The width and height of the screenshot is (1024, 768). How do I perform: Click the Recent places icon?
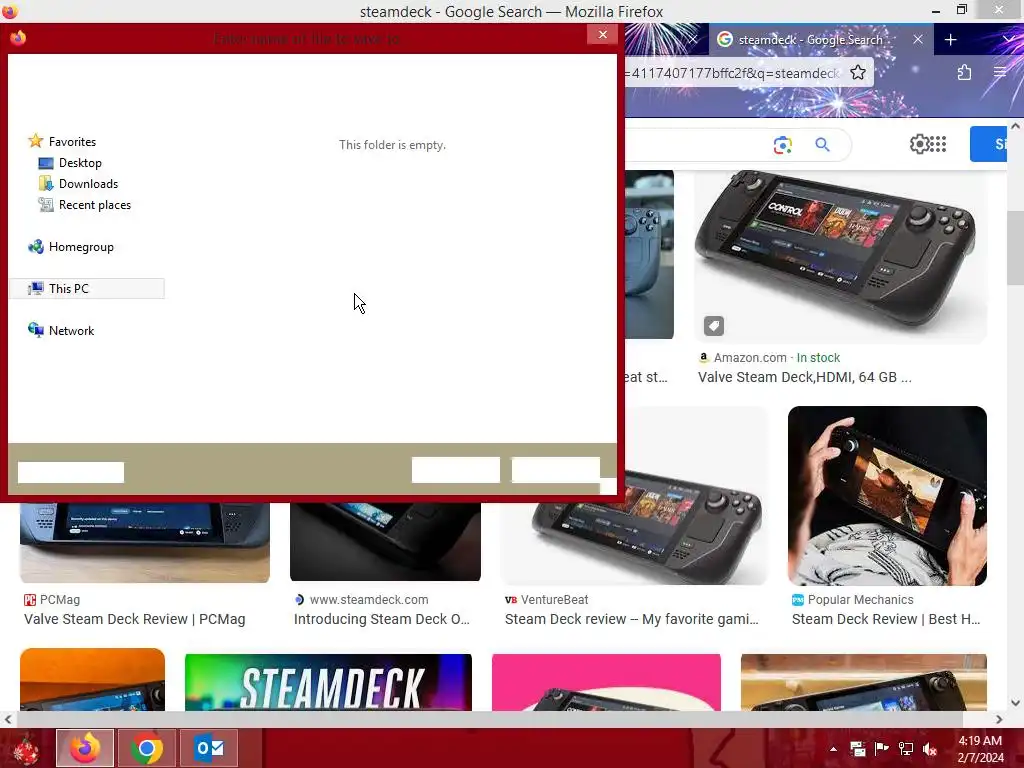[46, 204]
